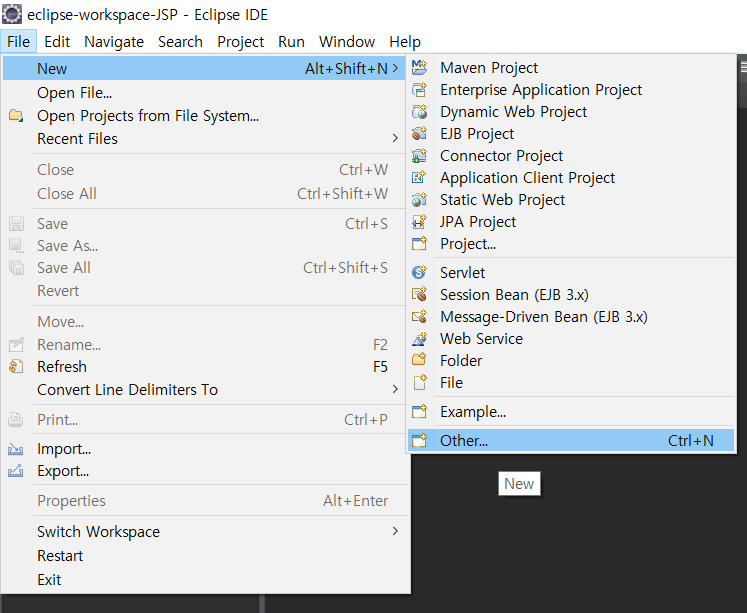Click the Message-Driven Bean icon
747x613 pixels.
(419, 316)
